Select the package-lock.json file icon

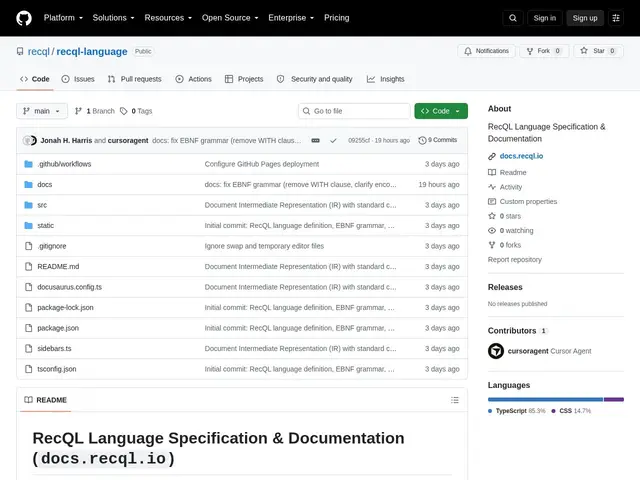(28, 307)
